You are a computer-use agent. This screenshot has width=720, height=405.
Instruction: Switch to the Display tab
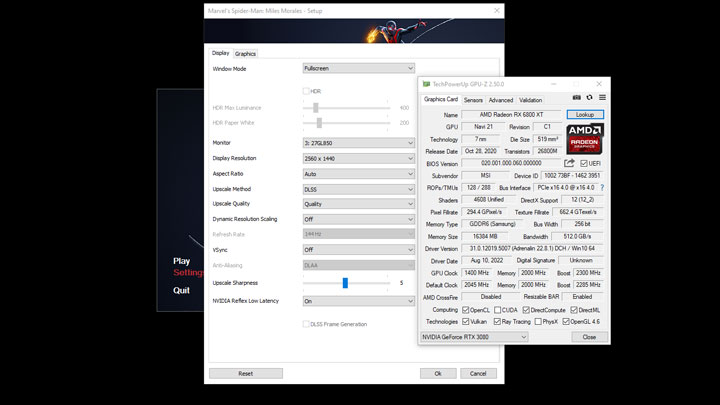pyautogui.click(x=220, y=53)
